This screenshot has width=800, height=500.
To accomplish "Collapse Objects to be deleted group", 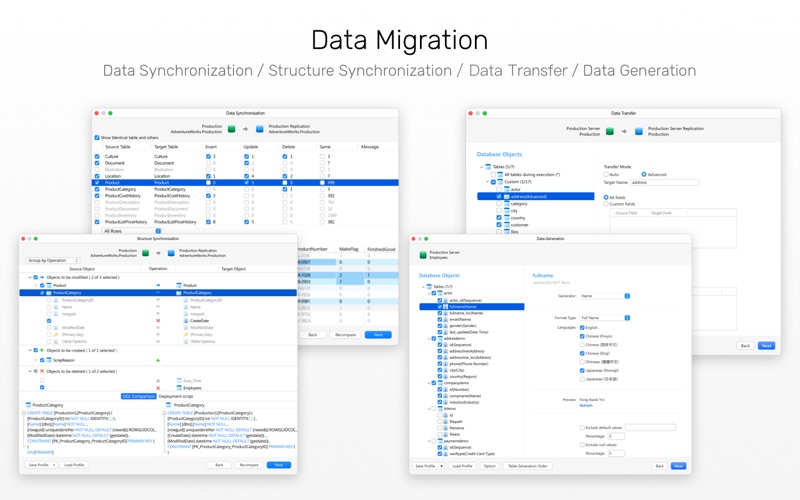I will [30, 371].
